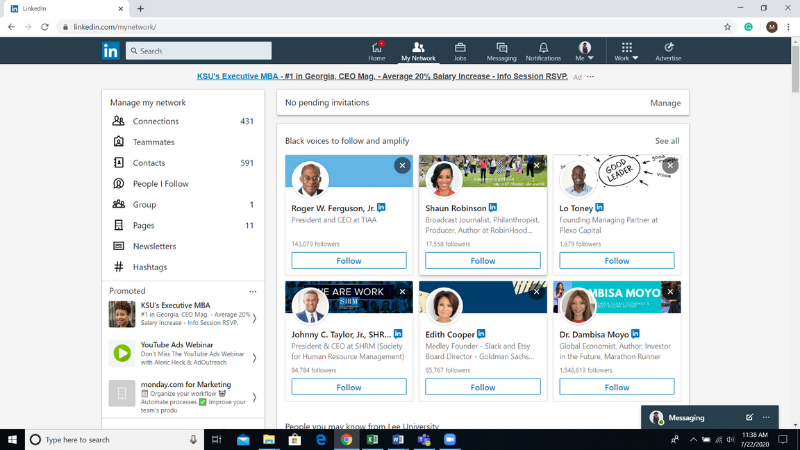Open the KSU Executive MBA banner ad link
This screenshot has width=800, height=450.
[382, 76]
